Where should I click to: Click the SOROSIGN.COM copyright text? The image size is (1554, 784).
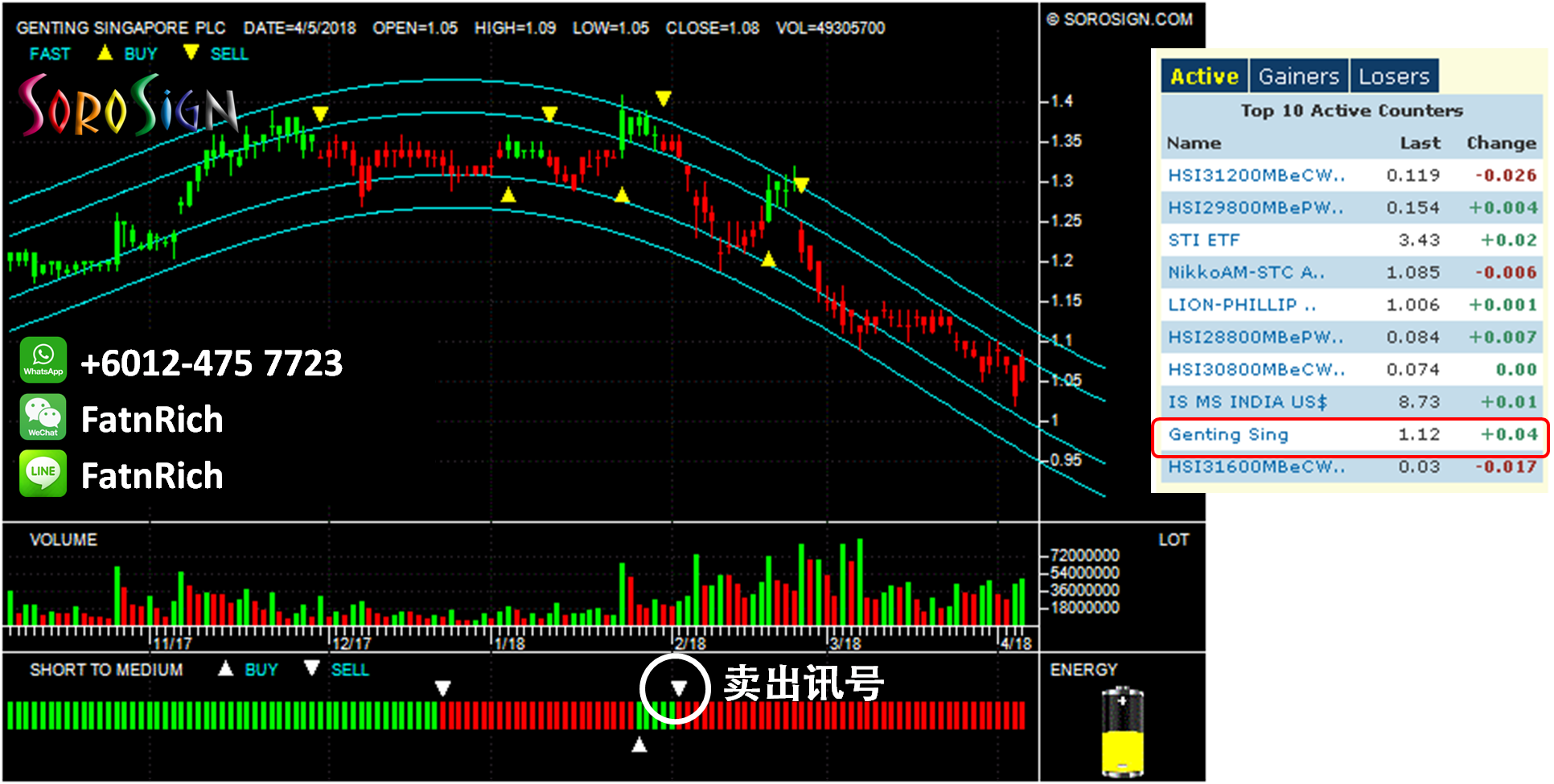1120,19
